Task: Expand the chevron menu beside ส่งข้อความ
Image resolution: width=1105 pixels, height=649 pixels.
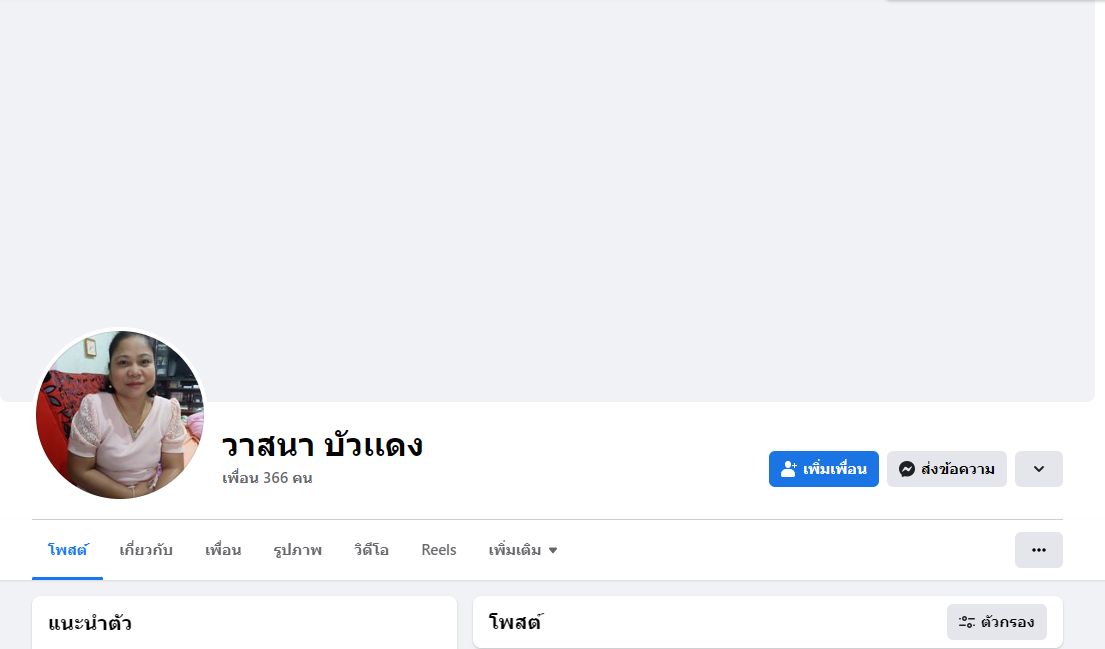Action: 1038,469
